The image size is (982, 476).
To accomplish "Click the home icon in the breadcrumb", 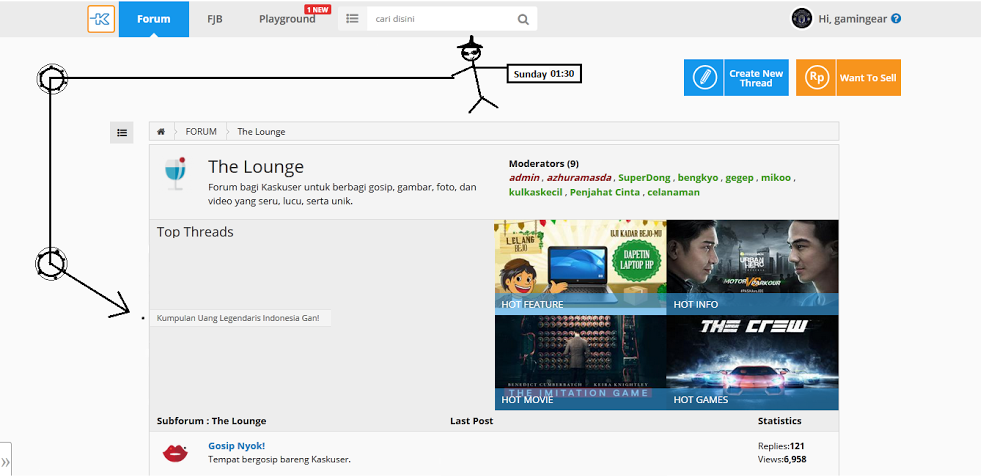I will click(x=161, y=132).
